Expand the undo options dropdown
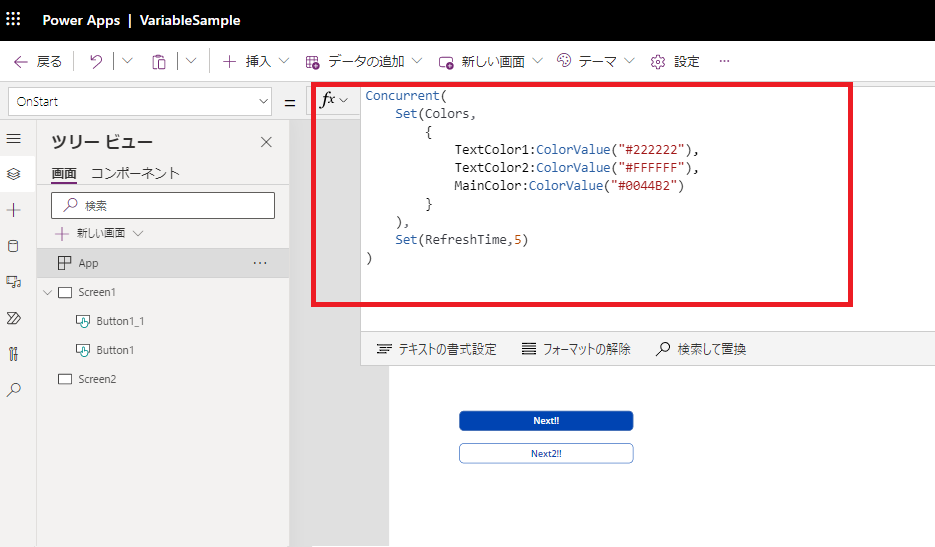This screenshot has width=935, height=547. pyautogui.click(x=127, y=61)
